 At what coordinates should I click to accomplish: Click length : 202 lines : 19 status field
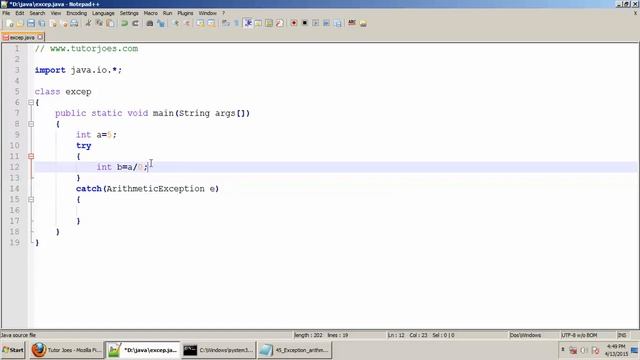(x=321, y=335)
